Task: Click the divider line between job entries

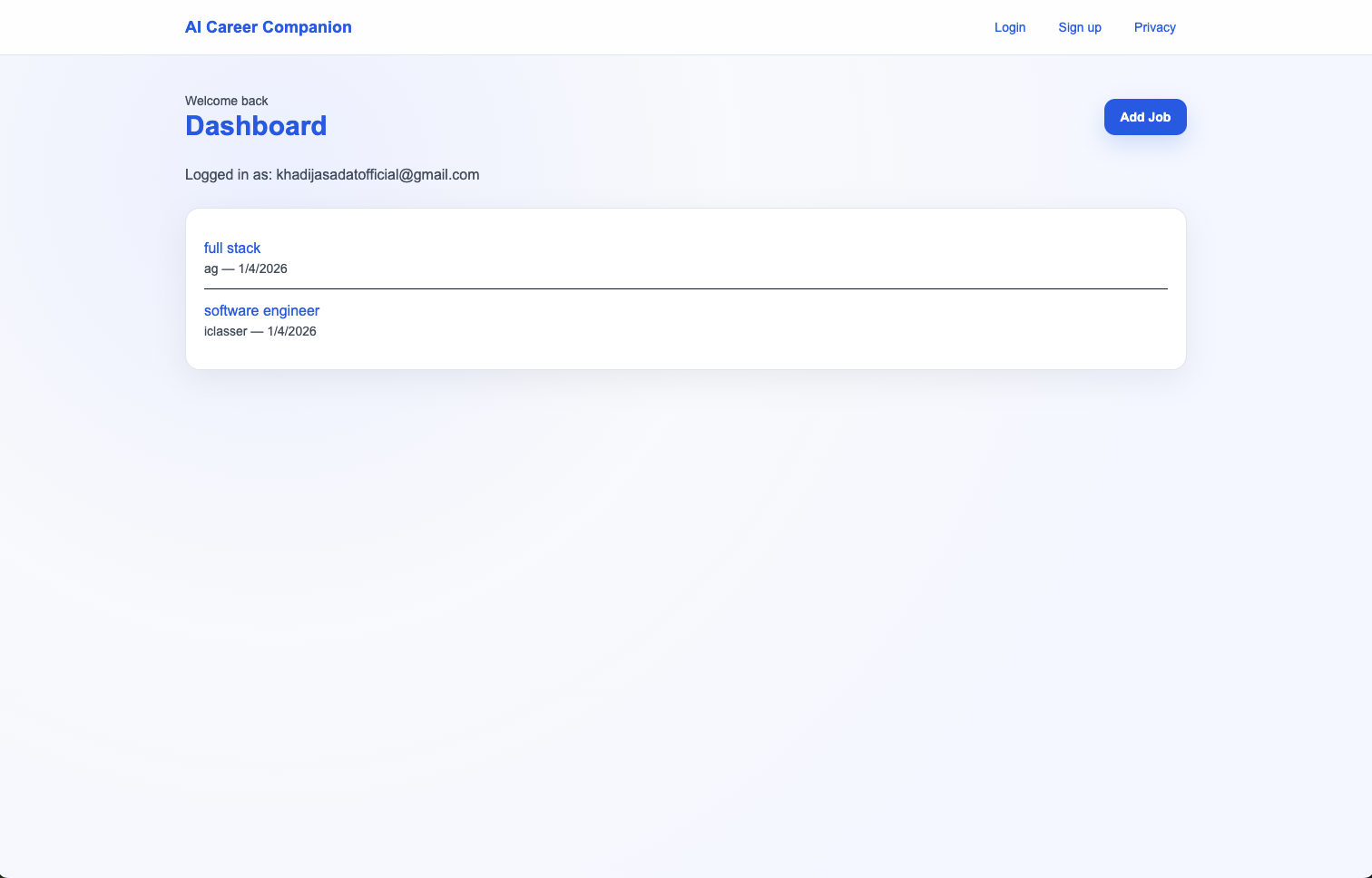Action: [685, 288]
